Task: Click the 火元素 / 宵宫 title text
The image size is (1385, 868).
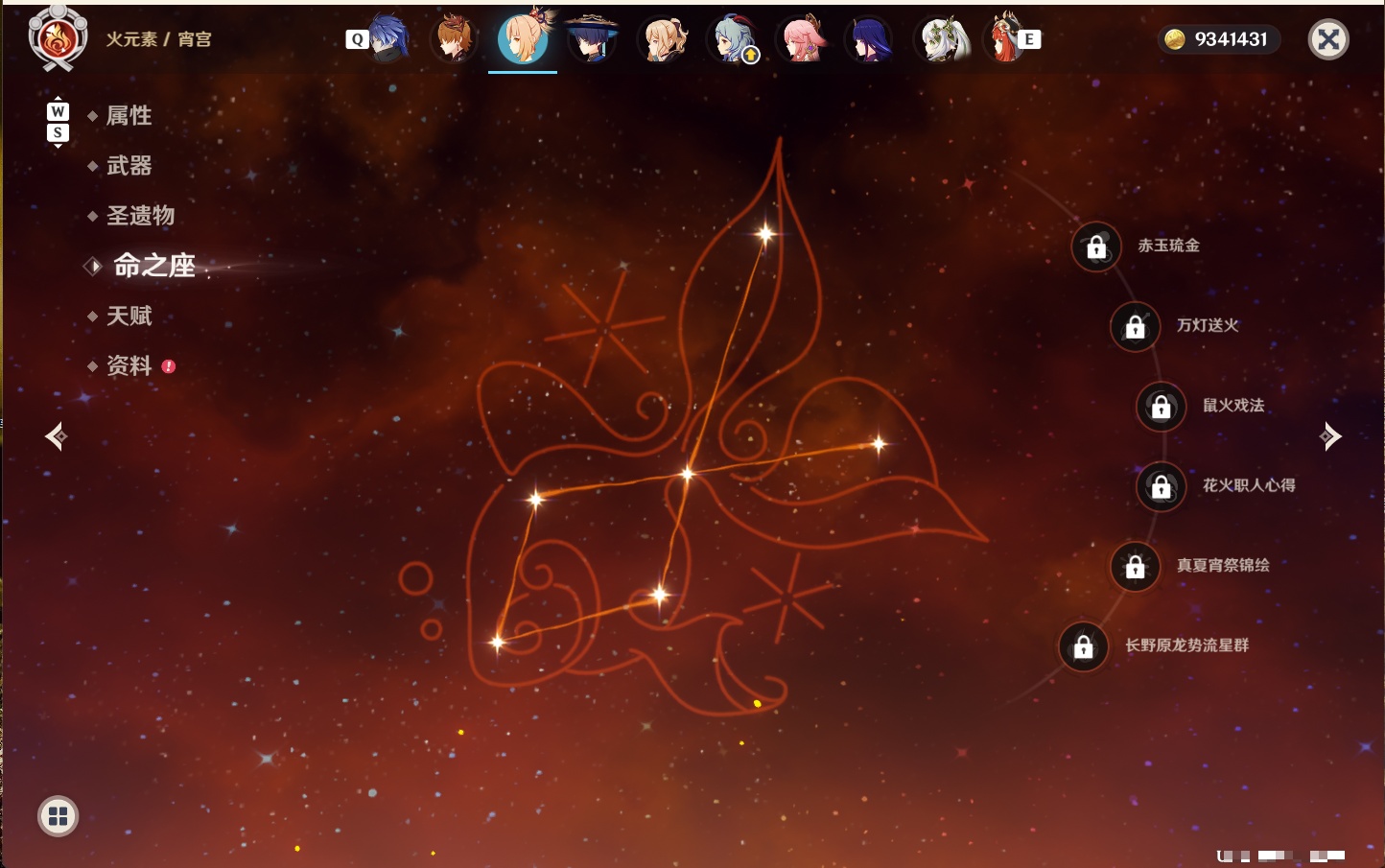Action: coord(158,39)
